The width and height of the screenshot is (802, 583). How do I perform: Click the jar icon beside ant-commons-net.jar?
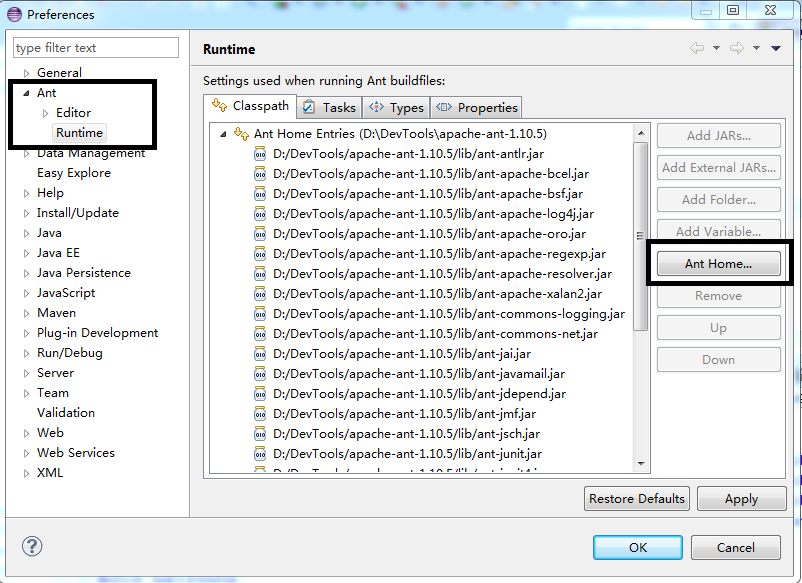pyautogui.click(x=260, y=333)
